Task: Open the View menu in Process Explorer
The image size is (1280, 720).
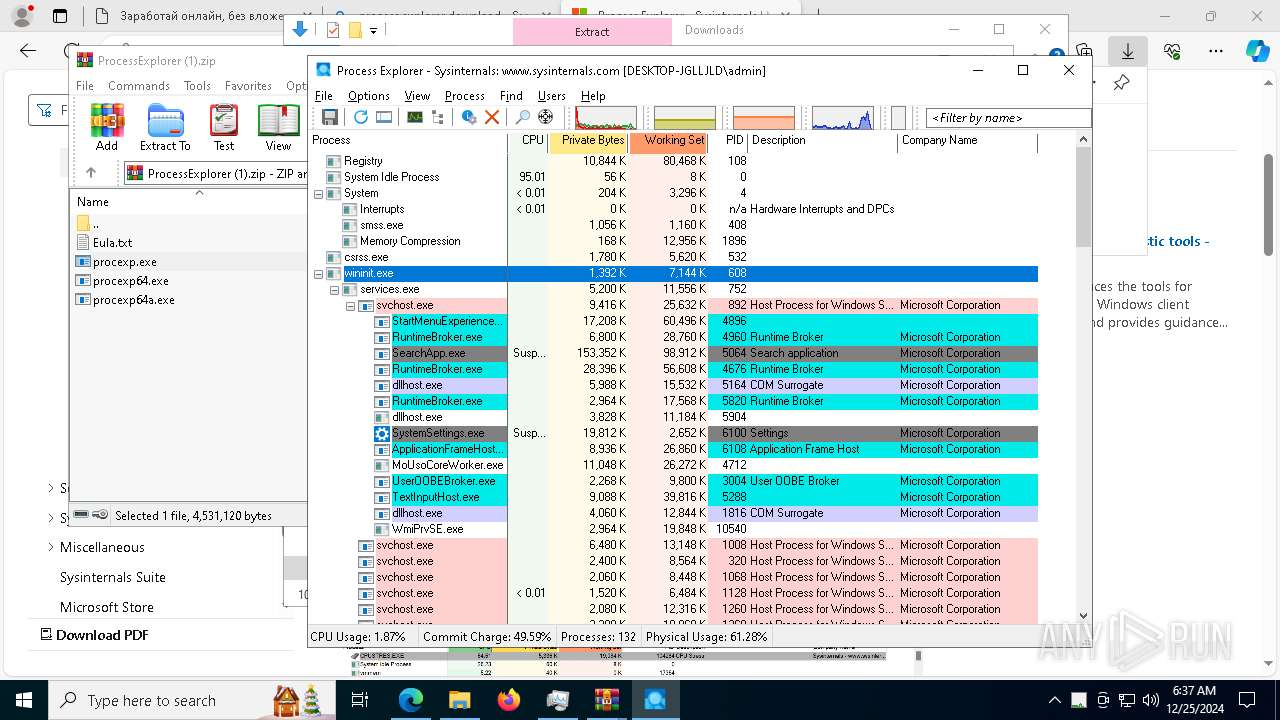Action: pos(417,96)
